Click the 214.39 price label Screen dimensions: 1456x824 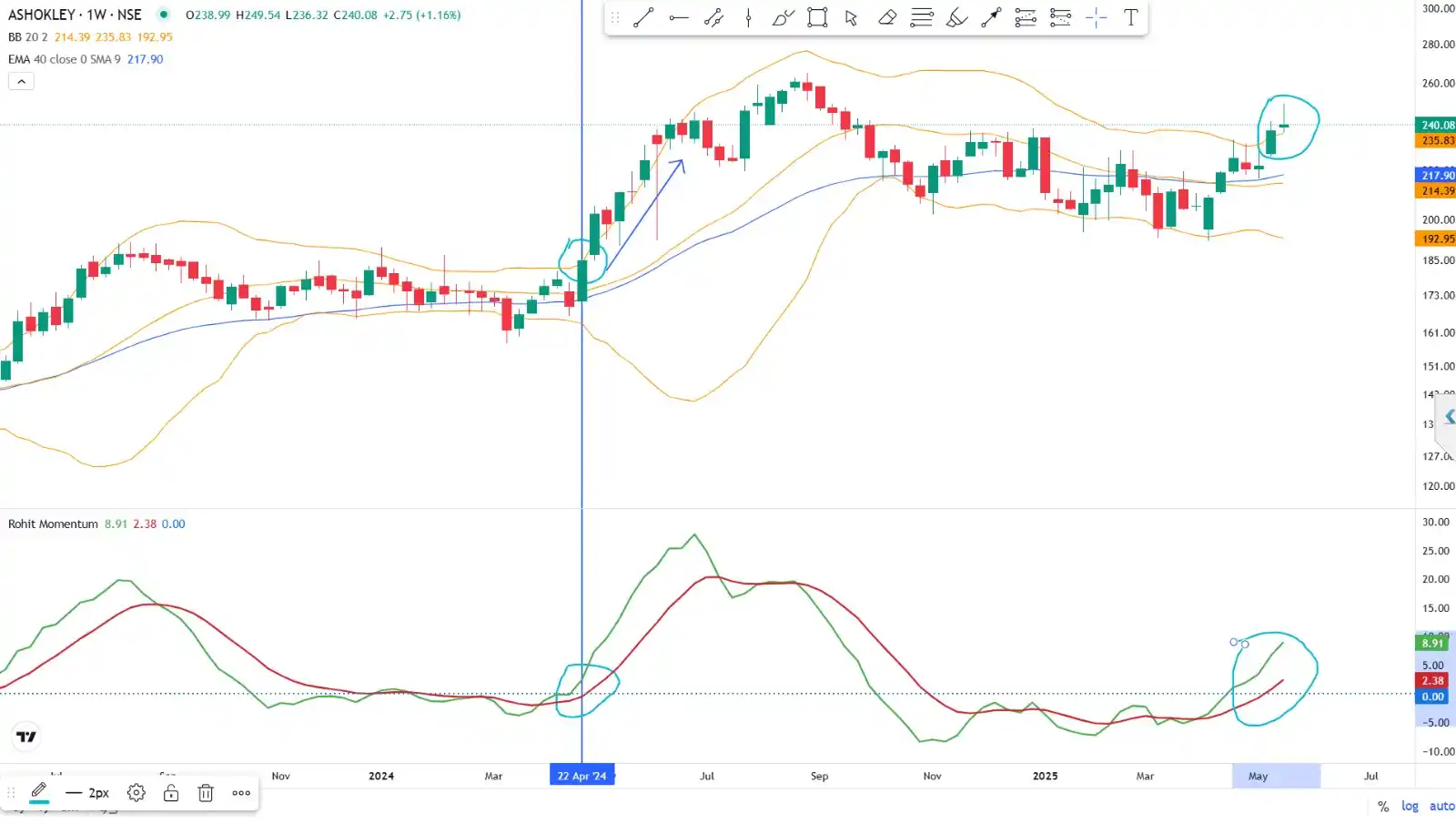click(x=1437, y=191)
